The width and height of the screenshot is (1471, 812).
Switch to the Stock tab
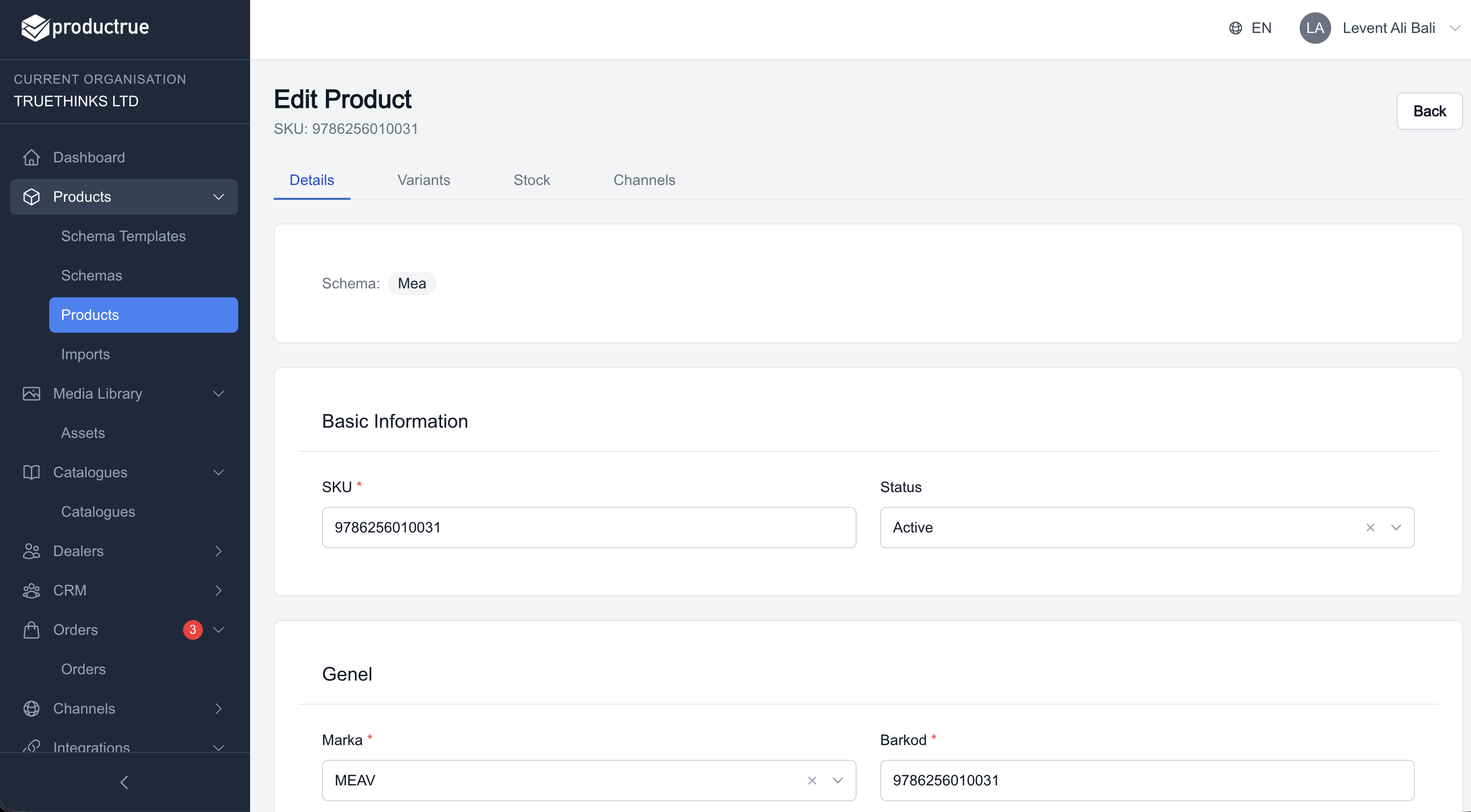click(532, 180)
